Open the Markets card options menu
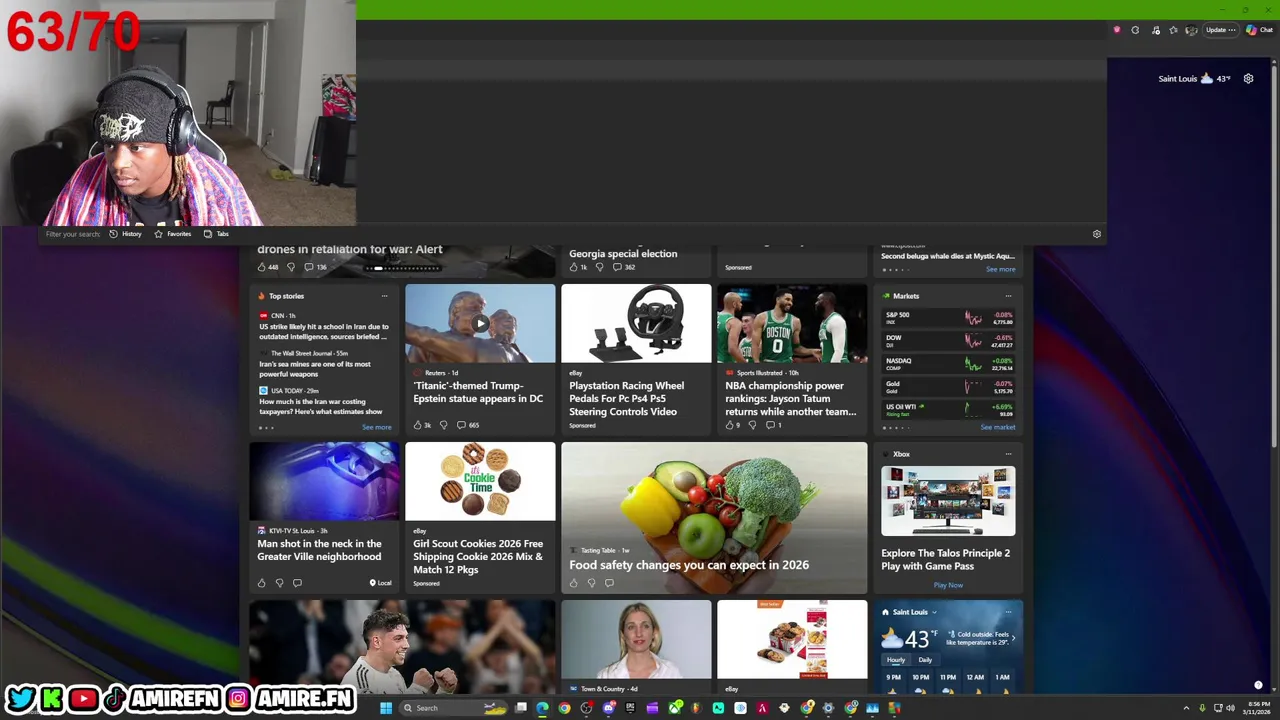Screen dimensions: 1280x720 tap(1008, 296)
